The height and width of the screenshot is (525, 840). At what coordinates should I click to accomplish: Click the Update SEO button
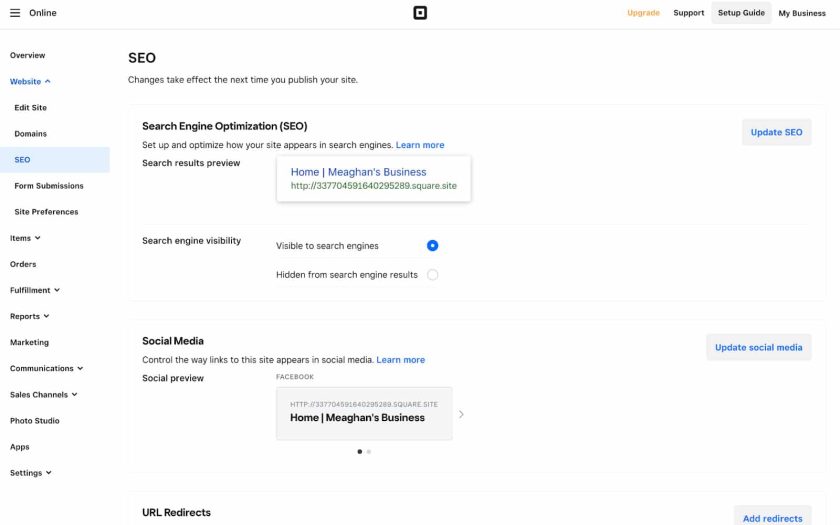coord(776,132)
